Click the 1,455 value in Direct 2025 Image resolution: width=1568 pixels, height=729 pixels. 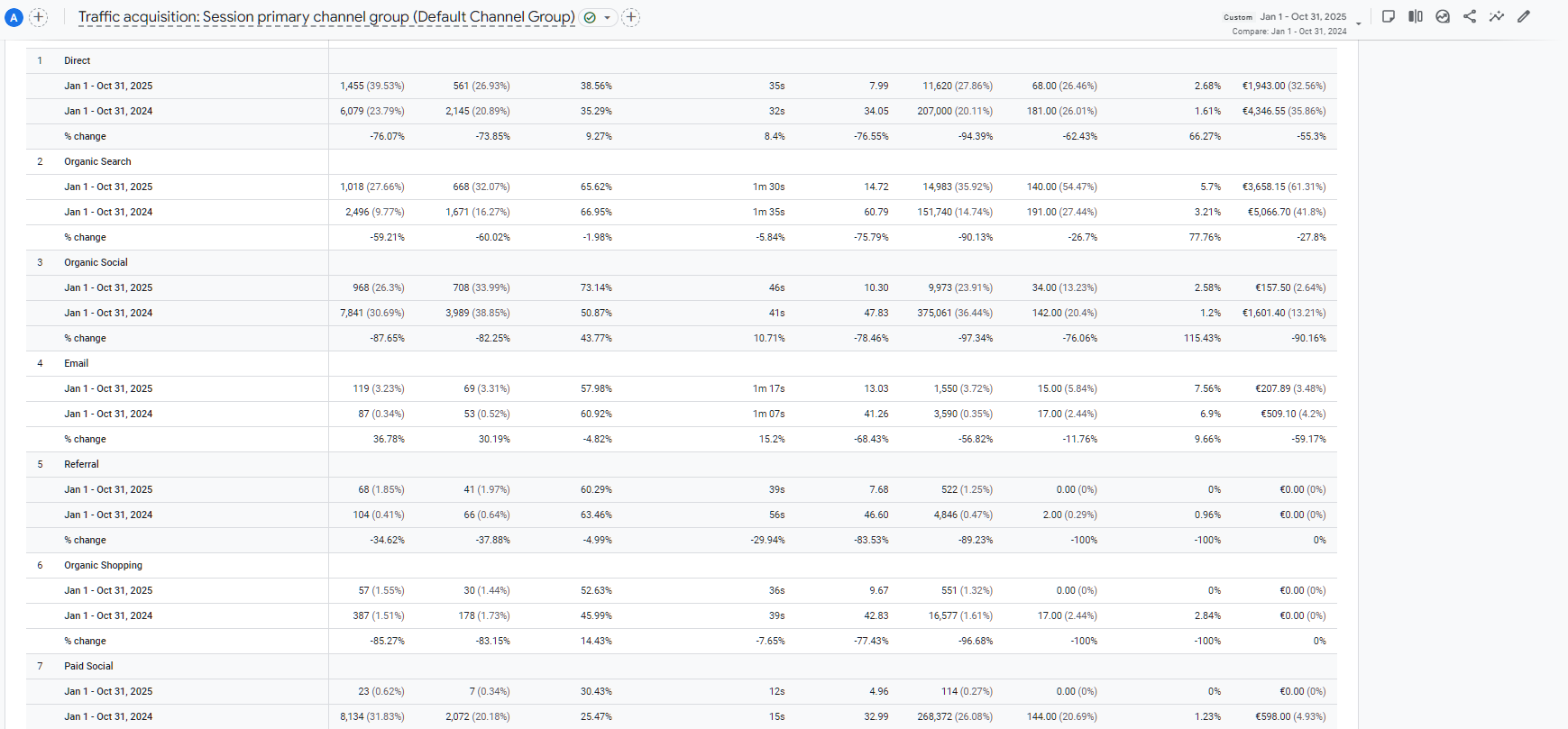[x=352, y=86]
